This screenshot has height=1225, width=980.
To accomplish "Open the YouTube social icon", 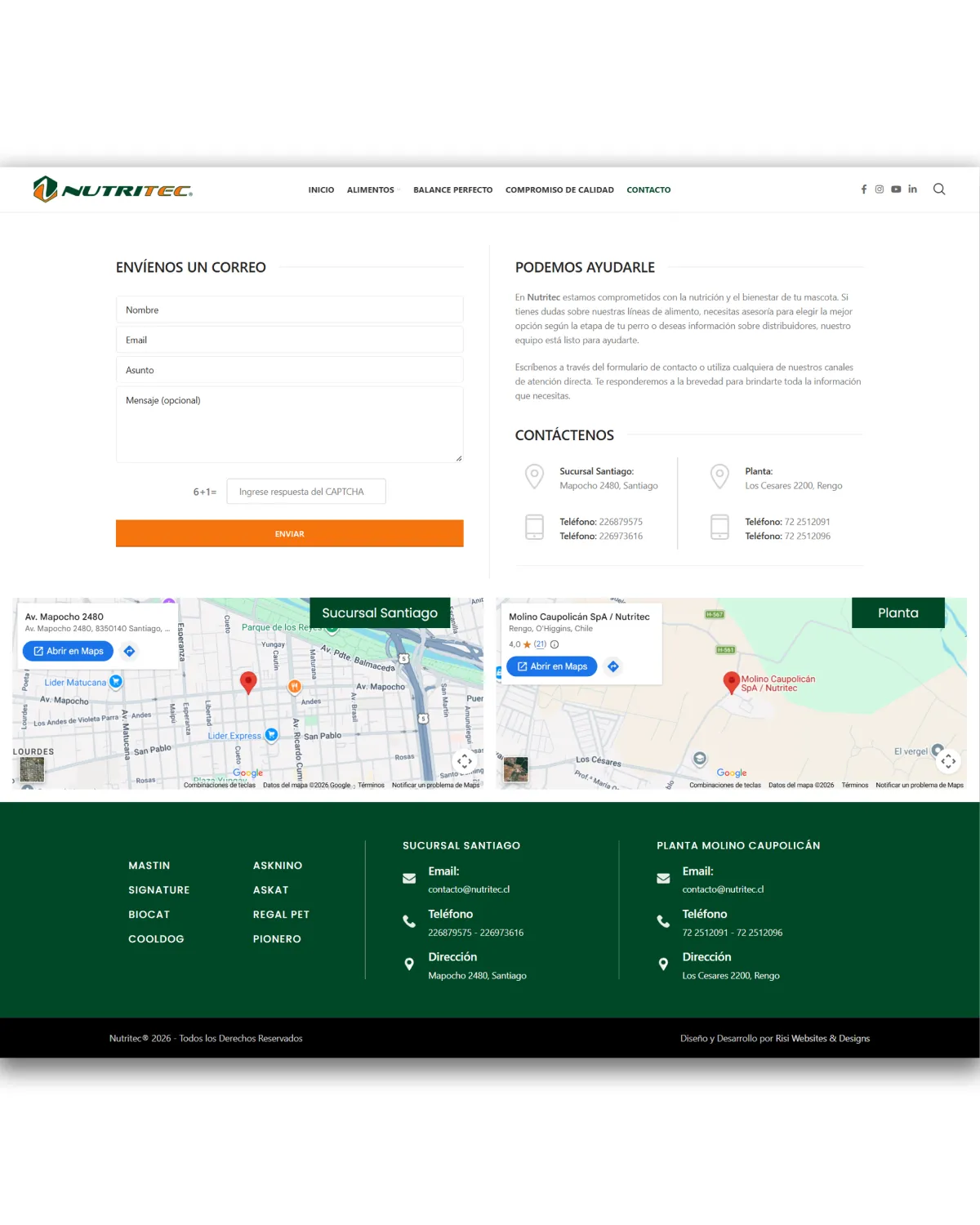I will click(896, 189).
